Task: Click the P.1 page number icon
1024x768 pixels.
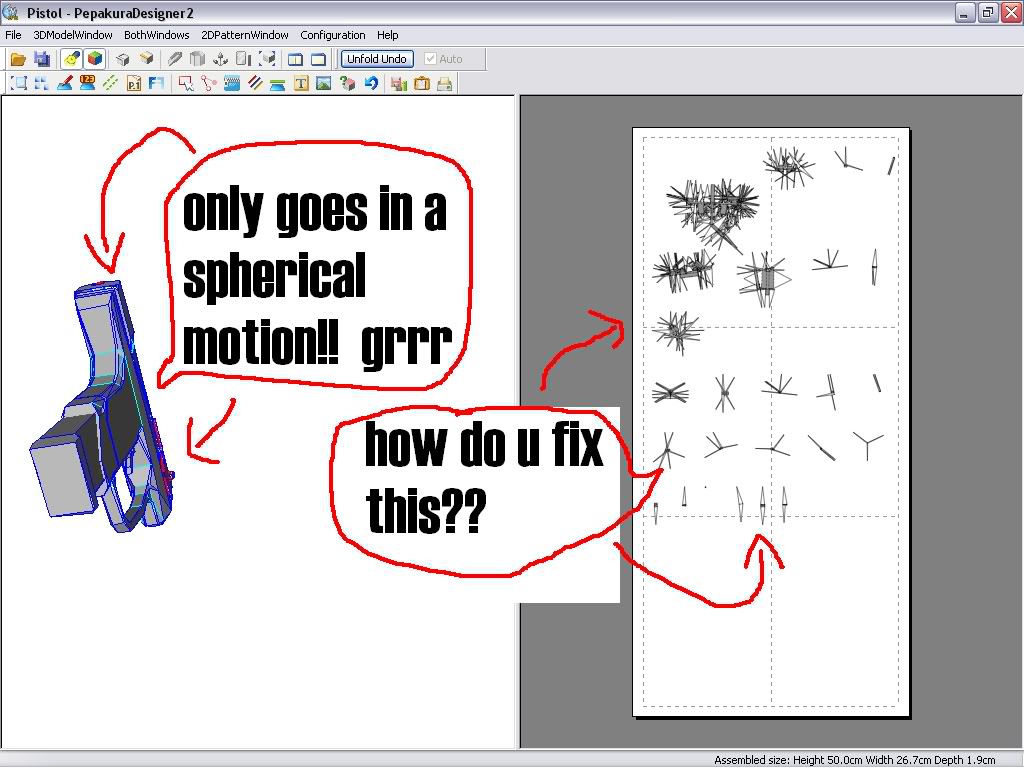Action: [134, 84]
